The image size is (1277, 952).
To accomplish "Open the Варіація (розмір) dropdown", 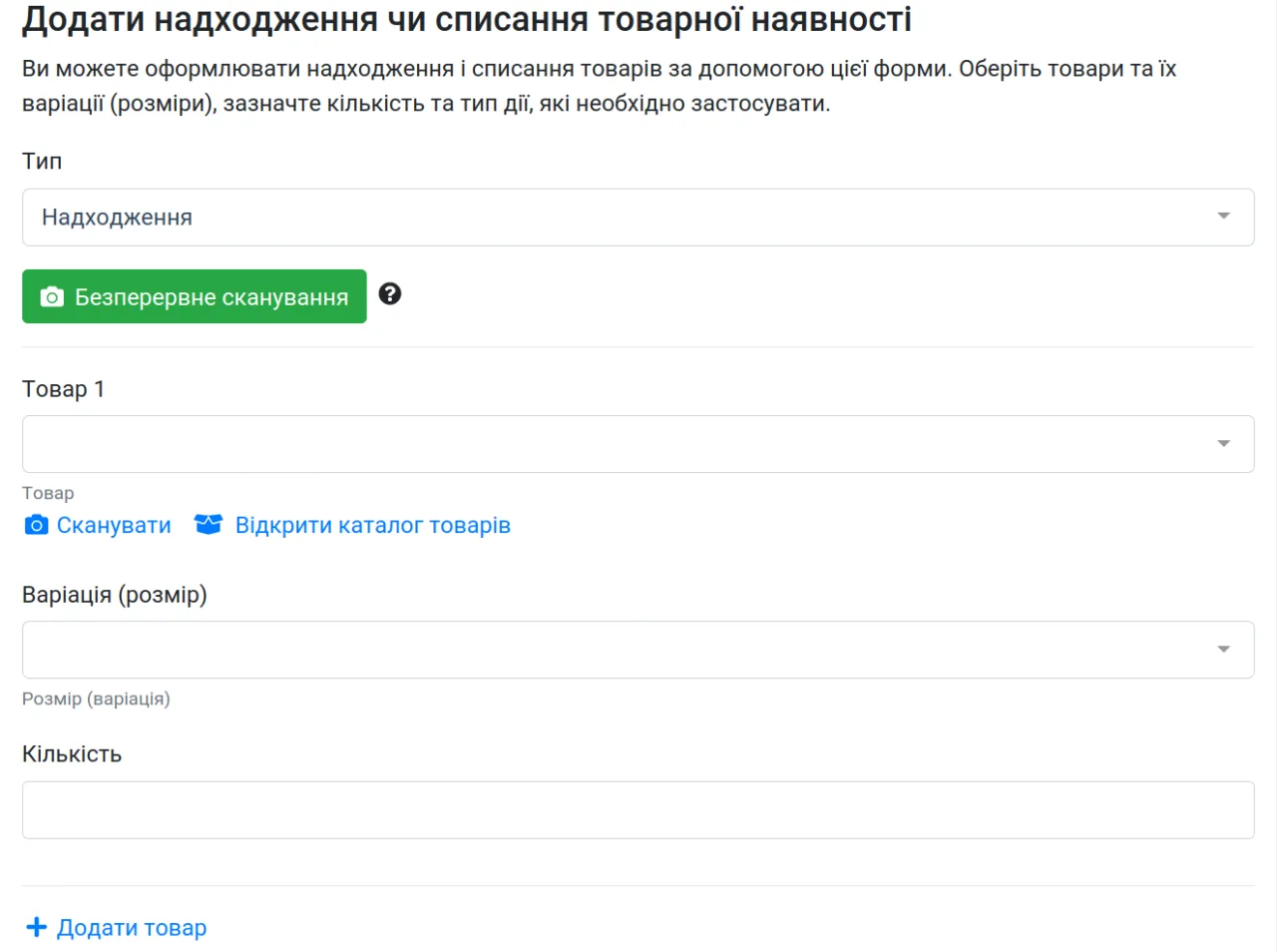I will coord(638,650).
